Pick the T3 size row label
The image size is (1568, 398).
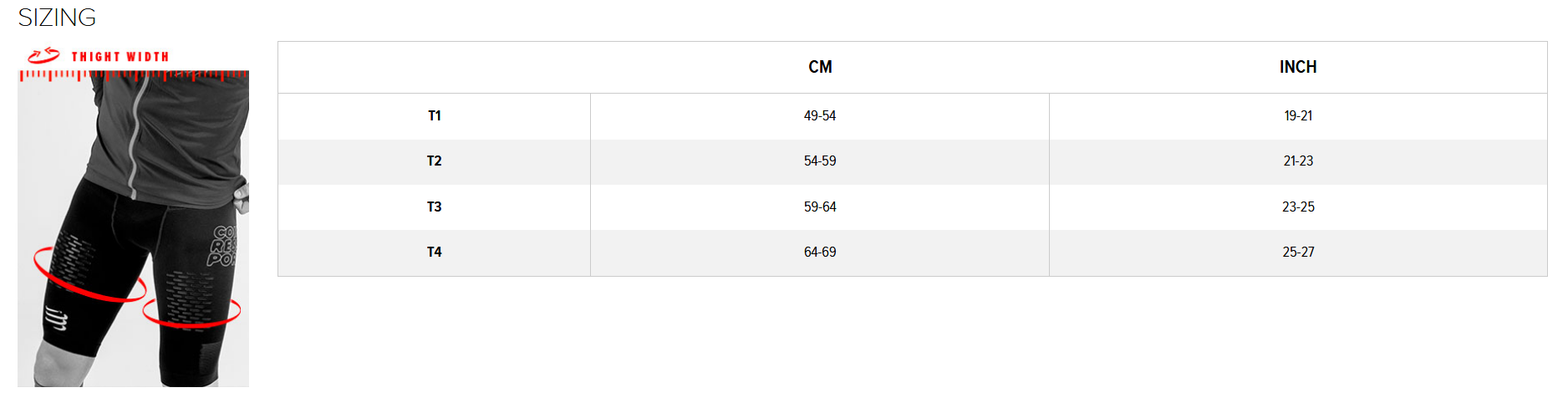(x=435, y=207)
